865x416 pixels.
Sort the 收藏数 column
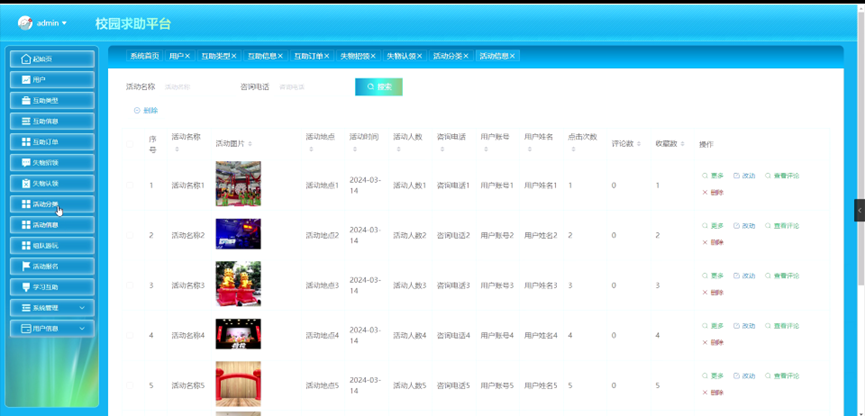(x=682, y=143)
